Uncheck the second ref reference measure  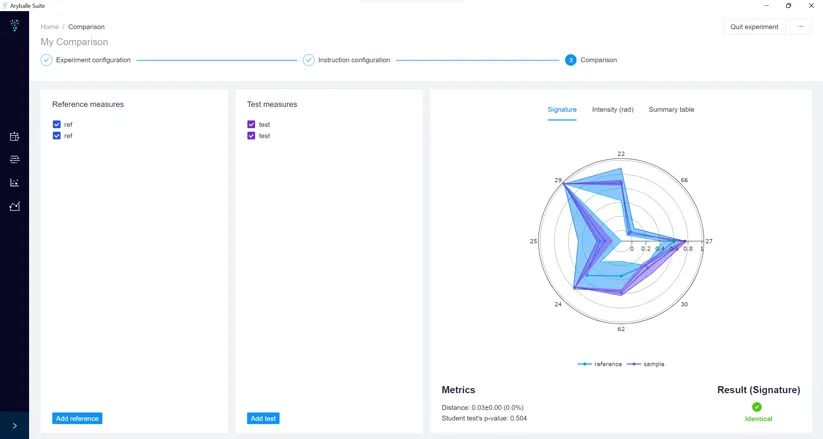(57, 135)
